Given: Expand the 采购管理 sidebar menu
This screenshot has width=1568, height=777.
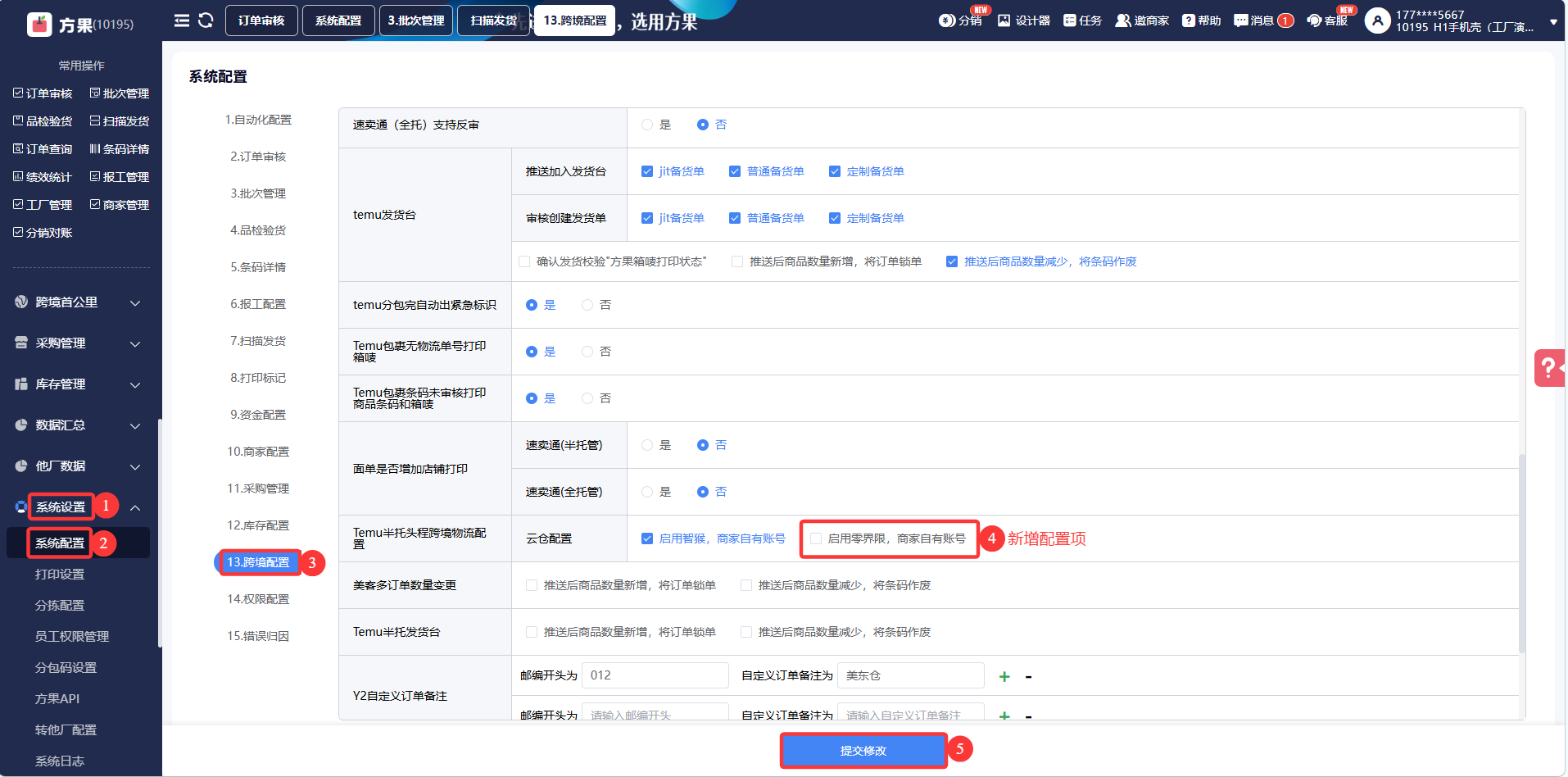Looking at the screenshot, I should click(x=78, y=343).
